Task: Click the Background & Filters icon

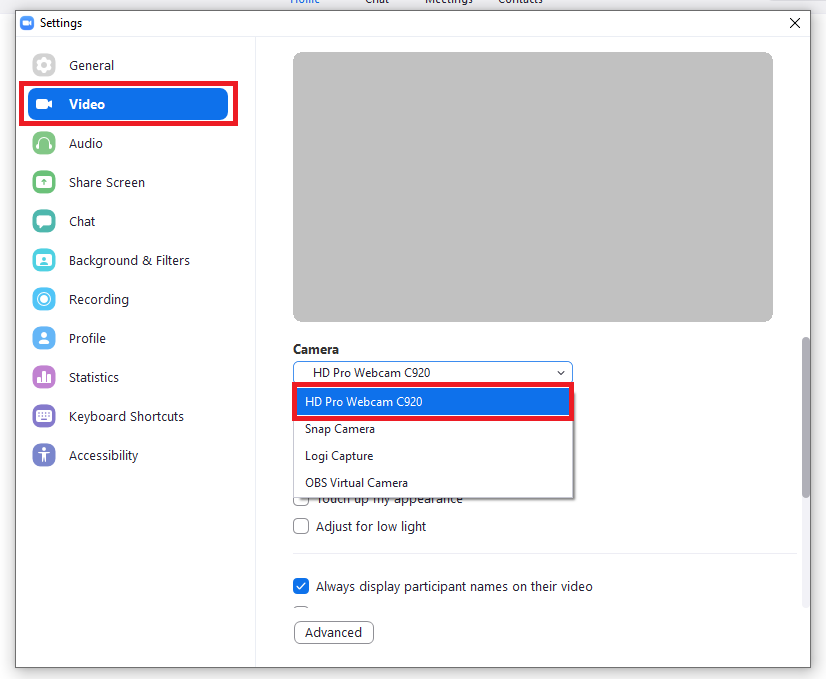Action: coord(44,260)
